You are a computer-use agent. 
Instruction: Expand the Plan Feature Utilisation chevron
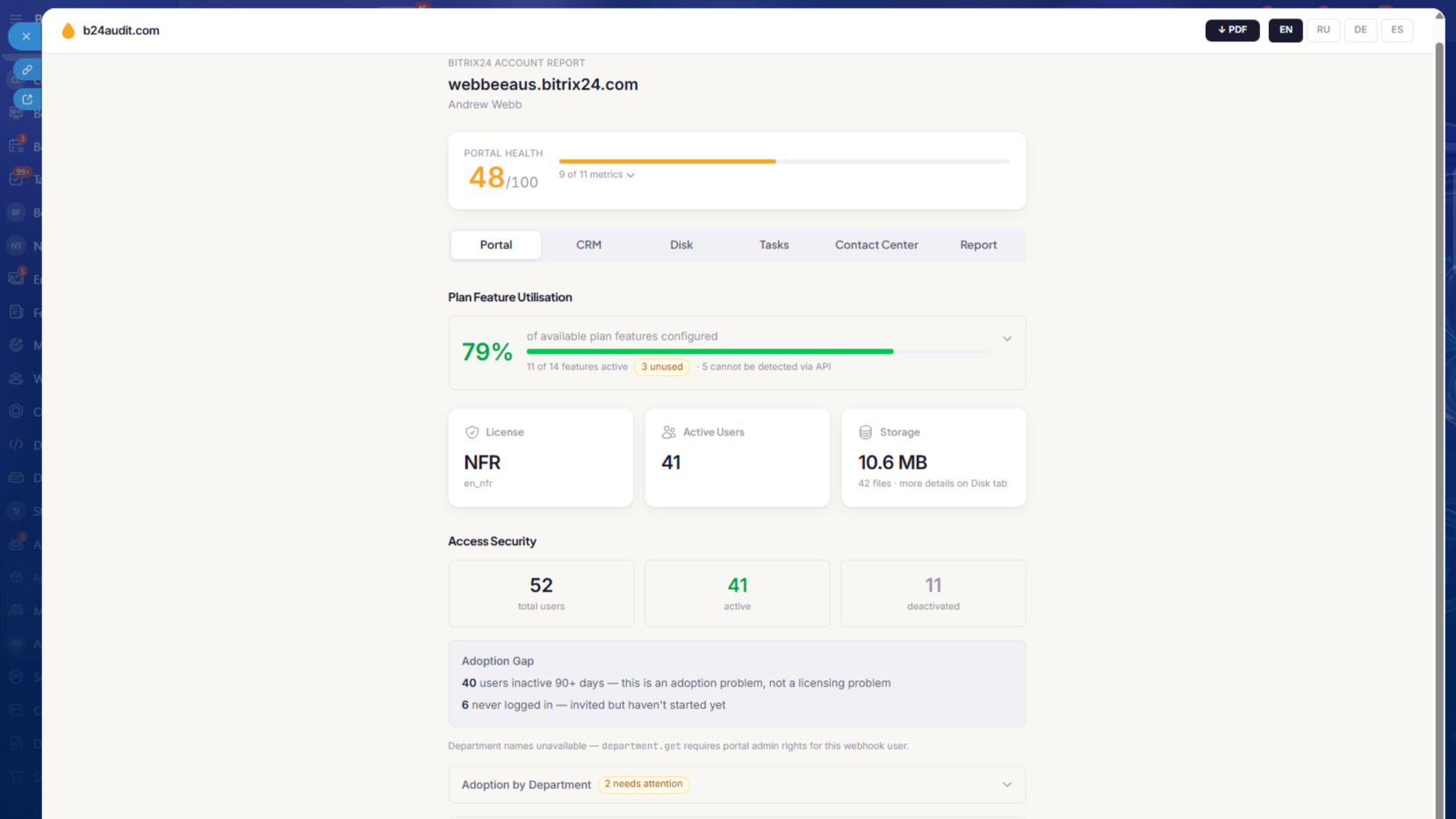(1007, 339)
